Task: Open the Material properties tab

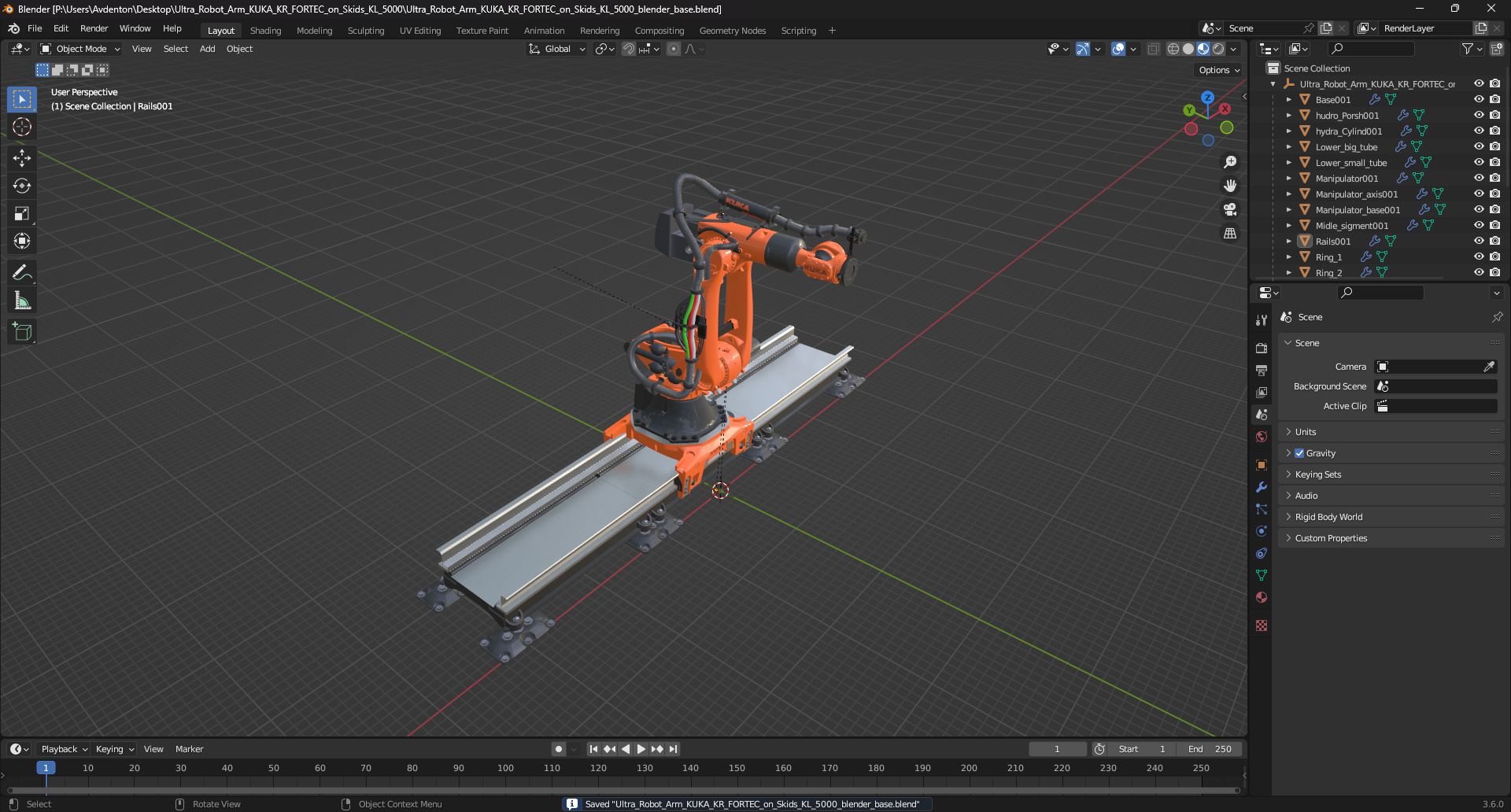Action: [x=1262, y=597]
